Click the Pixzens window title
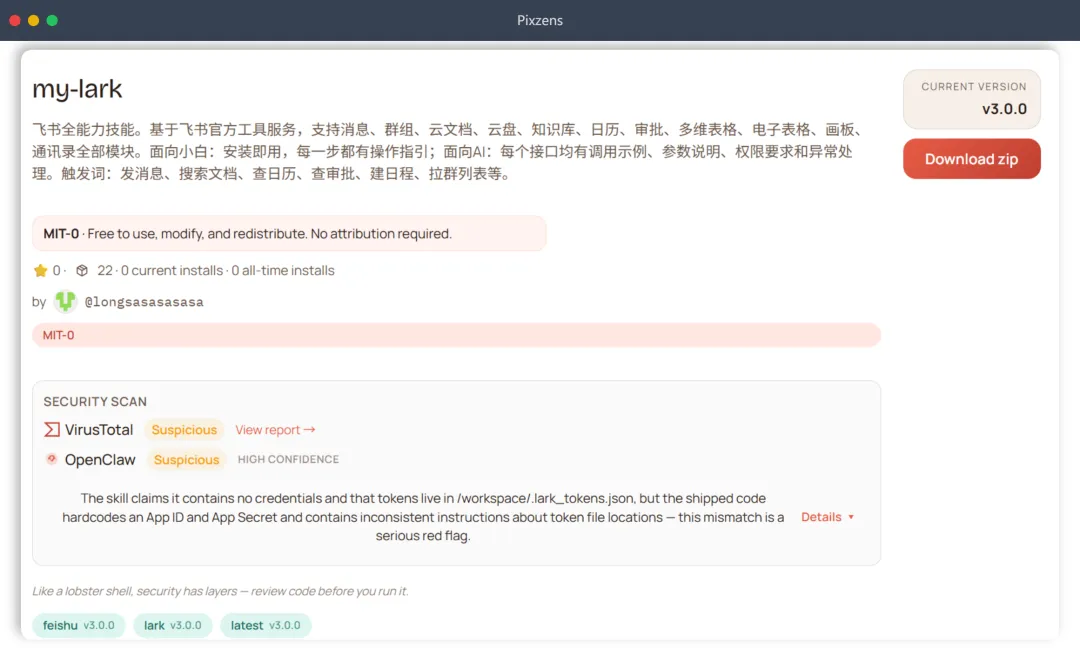 coord(540,21)
